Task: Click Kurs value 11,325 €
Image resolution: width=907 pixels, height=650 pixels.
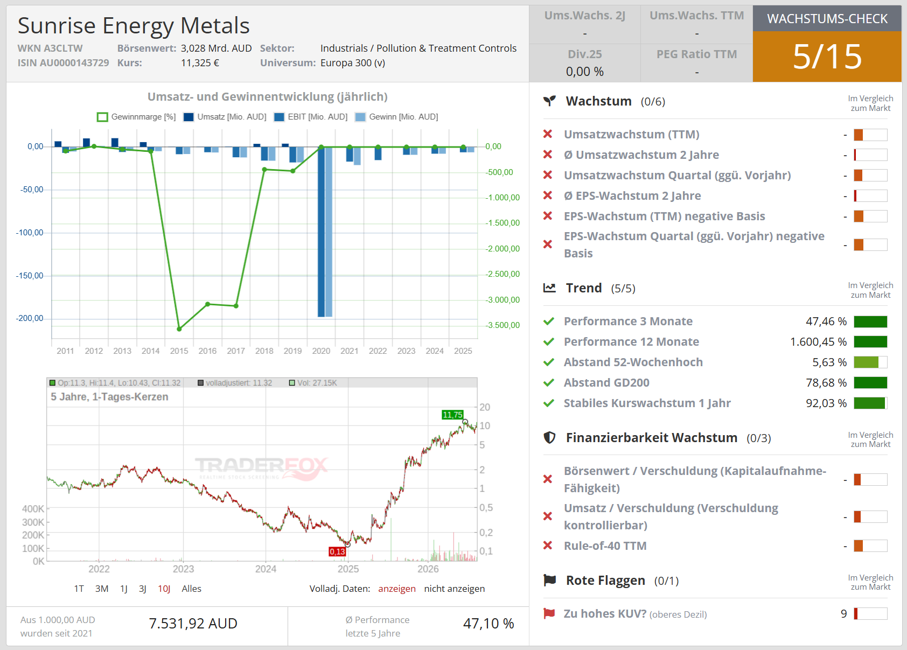Action: coord(200,62)
